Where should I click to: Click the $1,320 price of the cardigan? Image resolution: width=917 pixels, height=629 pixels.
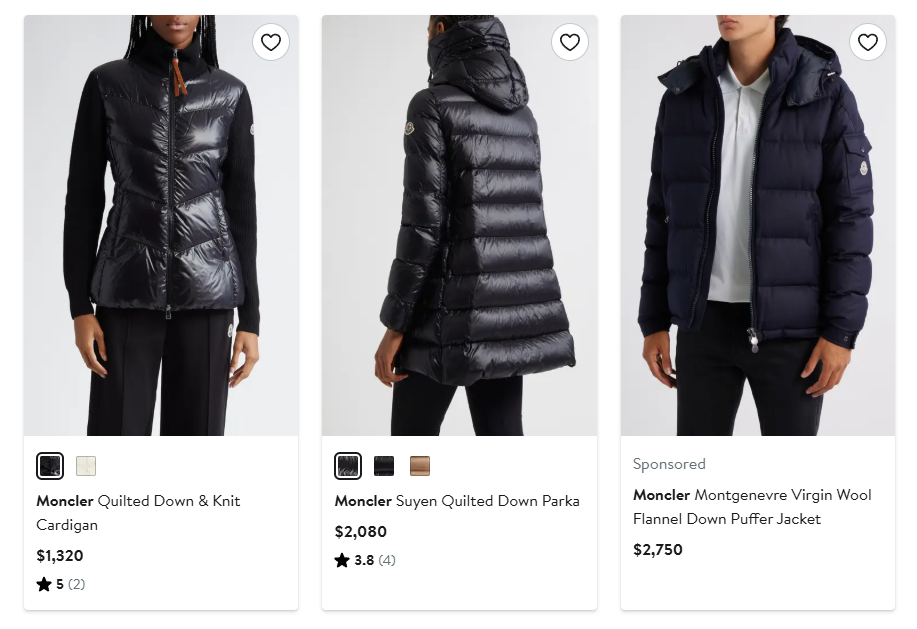60,556
